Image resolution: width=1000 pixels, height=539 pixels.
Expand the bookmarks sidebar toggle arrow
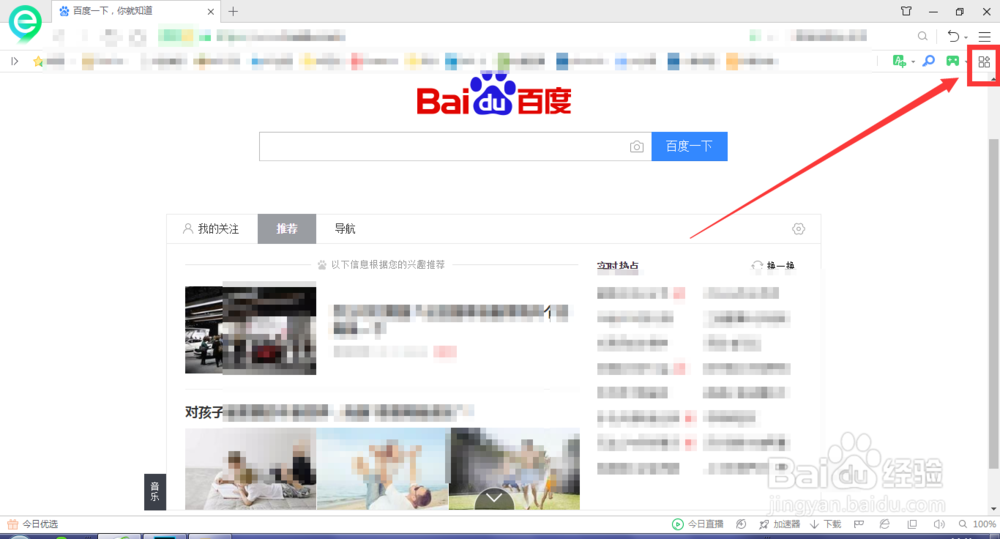15,61
